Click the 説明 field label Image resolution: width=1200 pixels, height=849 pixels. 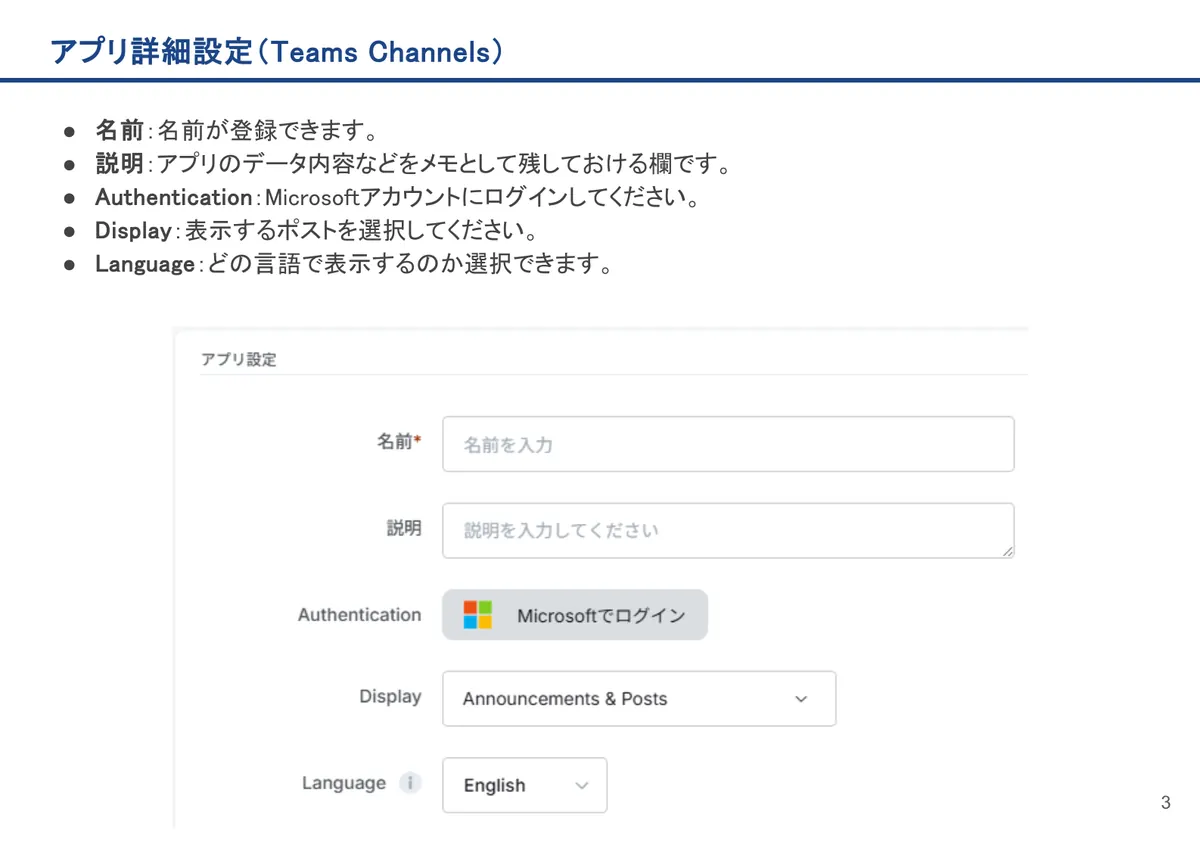click(404, 528)
